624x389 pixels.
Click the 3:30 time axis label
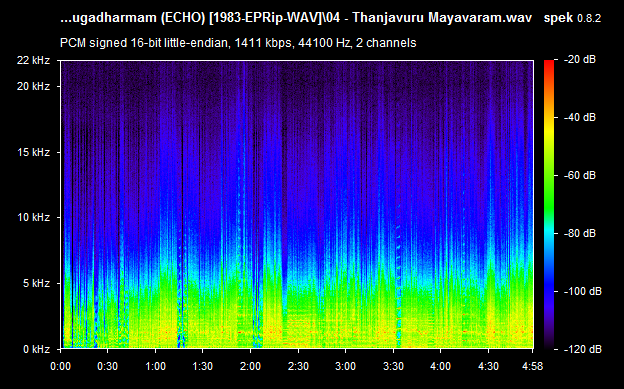393,366
